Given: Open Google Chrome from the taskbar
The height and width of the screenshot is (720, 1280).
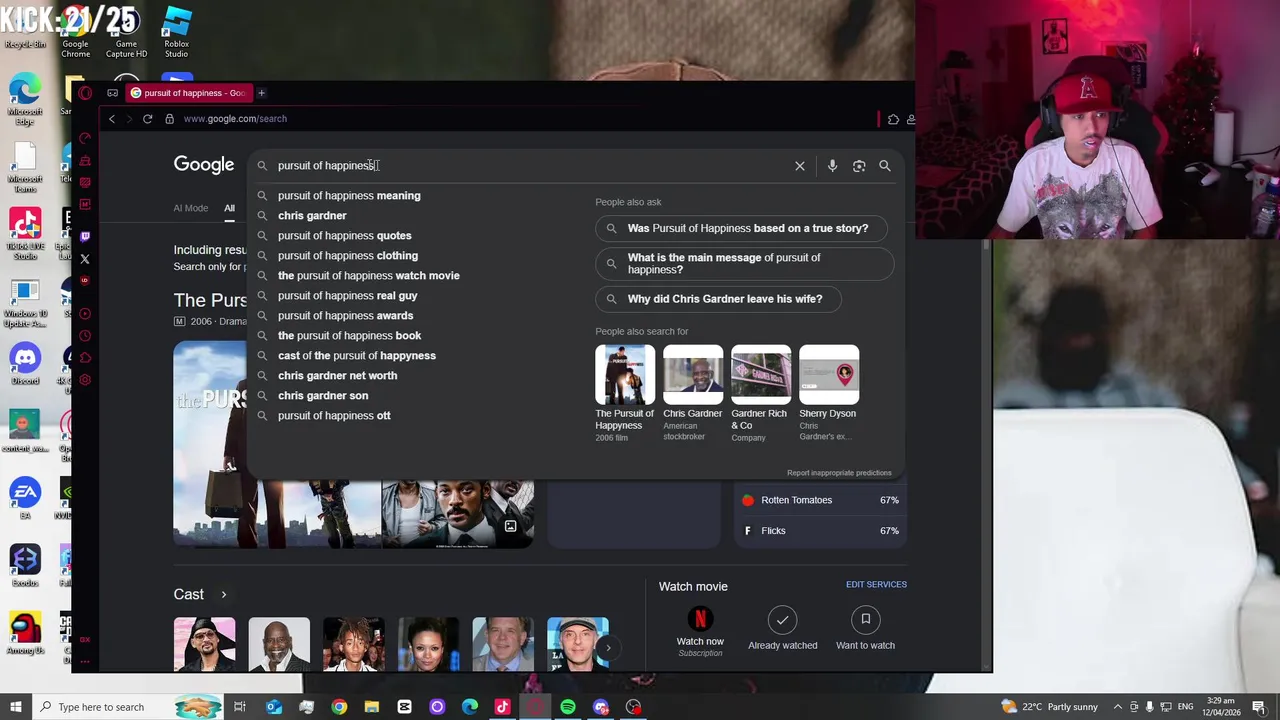Looking at the screenshot, I should coord(339,707).
